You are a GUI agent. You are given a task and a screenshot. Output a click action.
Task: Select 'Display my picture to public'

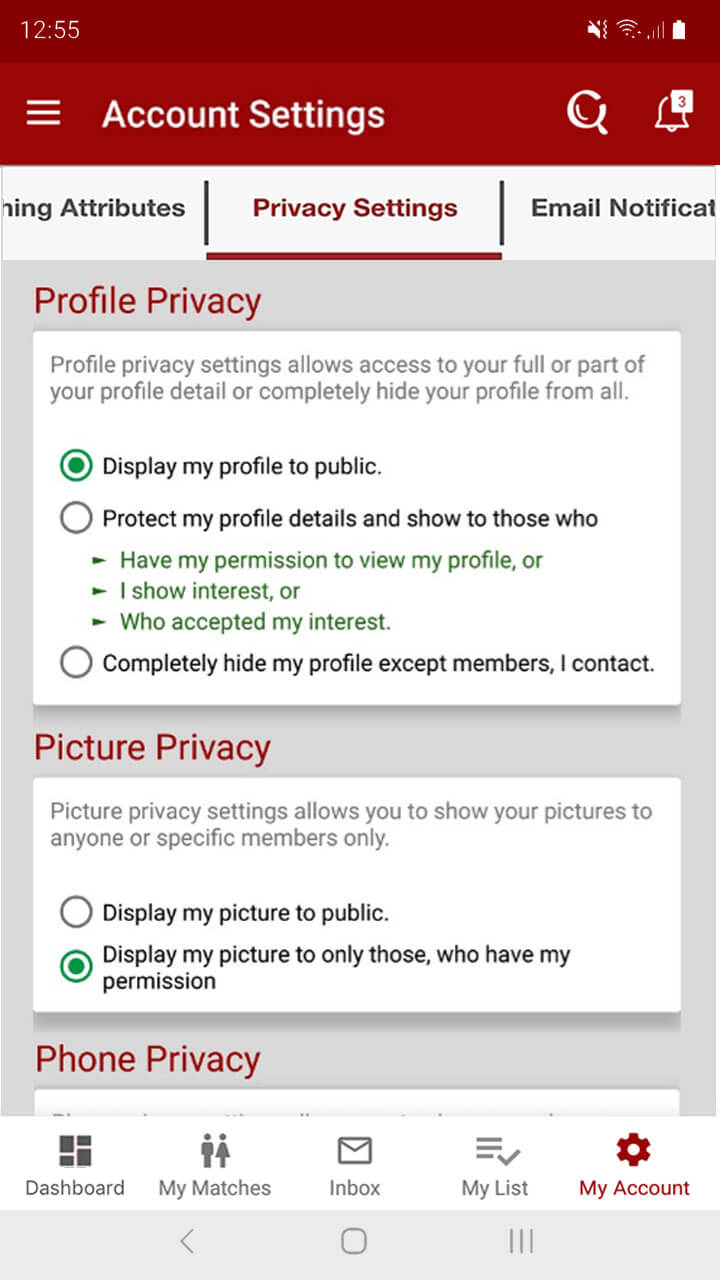pos(76,912)
